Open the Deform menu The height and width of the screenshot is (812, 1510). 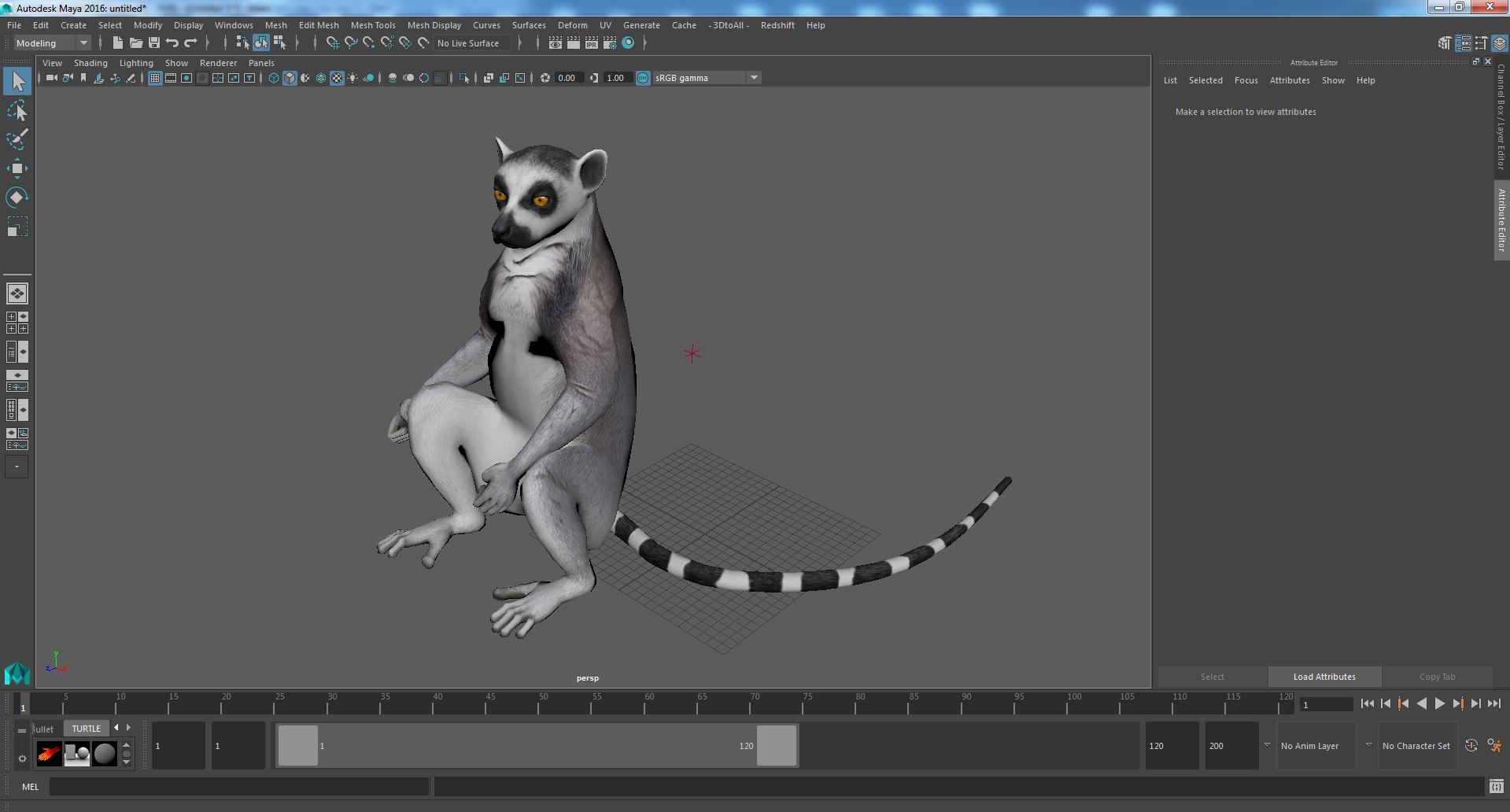click(573, 25)
